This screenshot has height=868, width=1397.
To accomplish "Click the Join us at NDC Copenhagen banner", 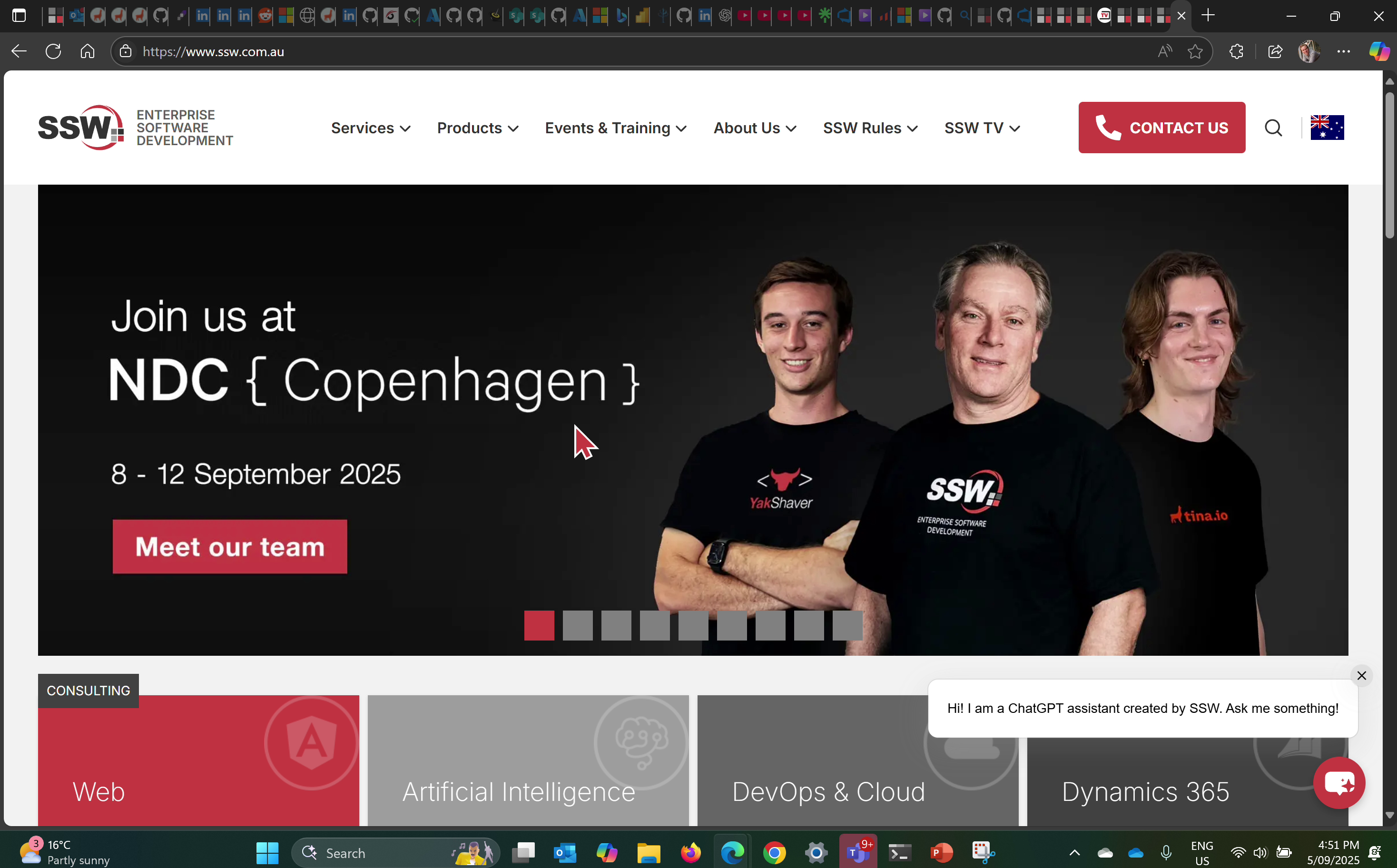I will point(693,420).
